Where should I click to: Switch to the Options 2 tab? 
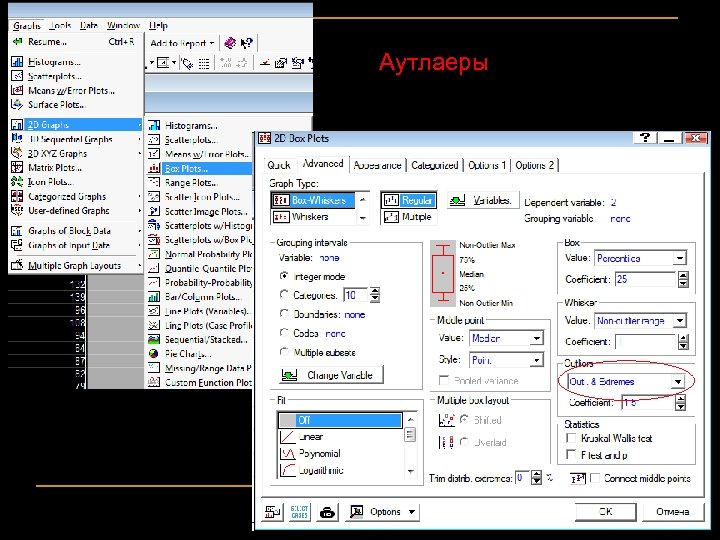coord(534,165)
